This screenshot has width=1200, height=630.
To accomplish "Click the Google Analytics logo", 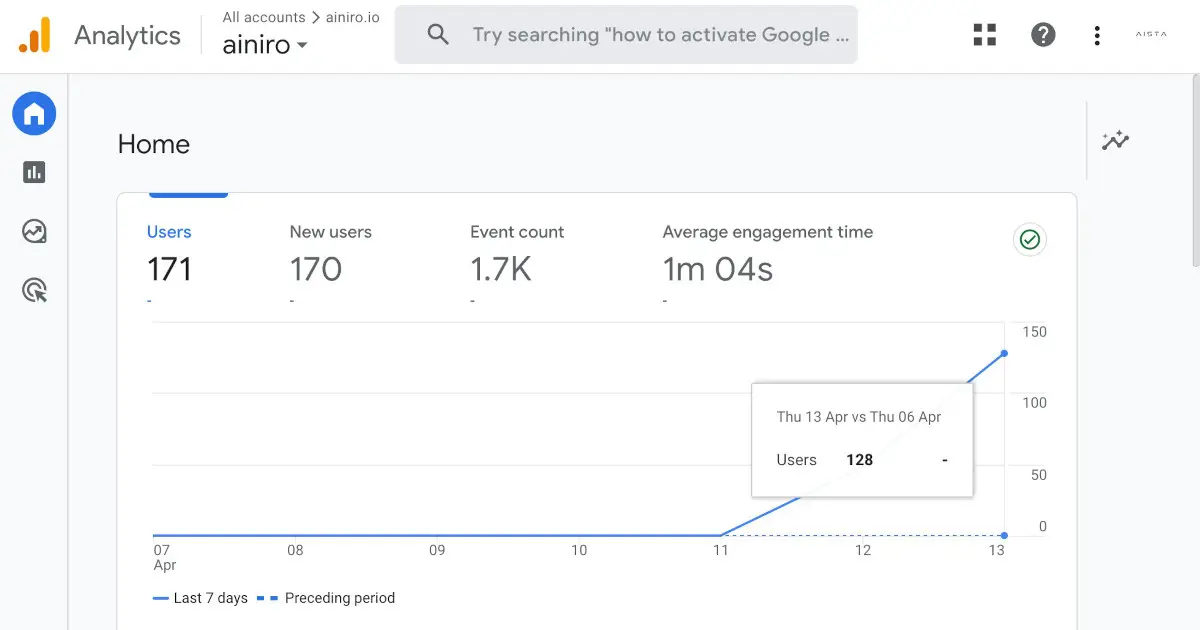I will point(34,35).
